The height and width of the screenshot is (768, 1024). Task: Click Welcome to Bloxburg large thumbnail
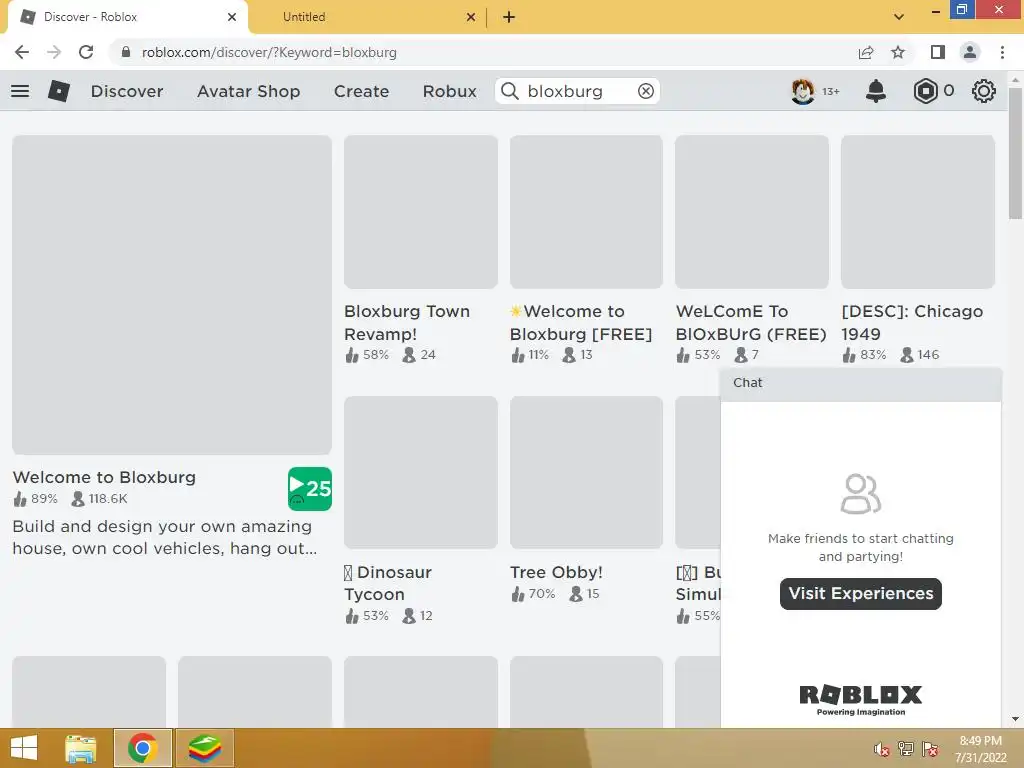[172, 295]
